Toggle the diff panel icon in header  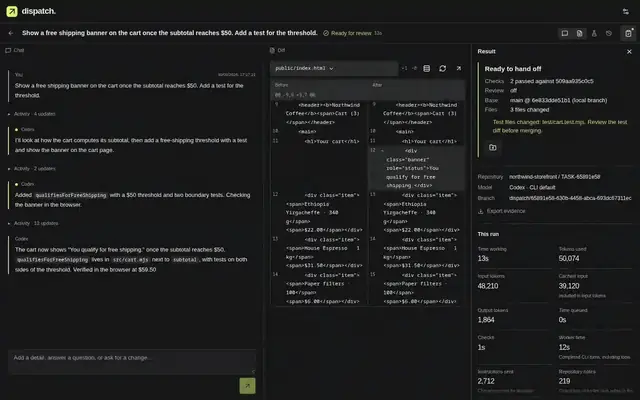[x=580, y=33]
